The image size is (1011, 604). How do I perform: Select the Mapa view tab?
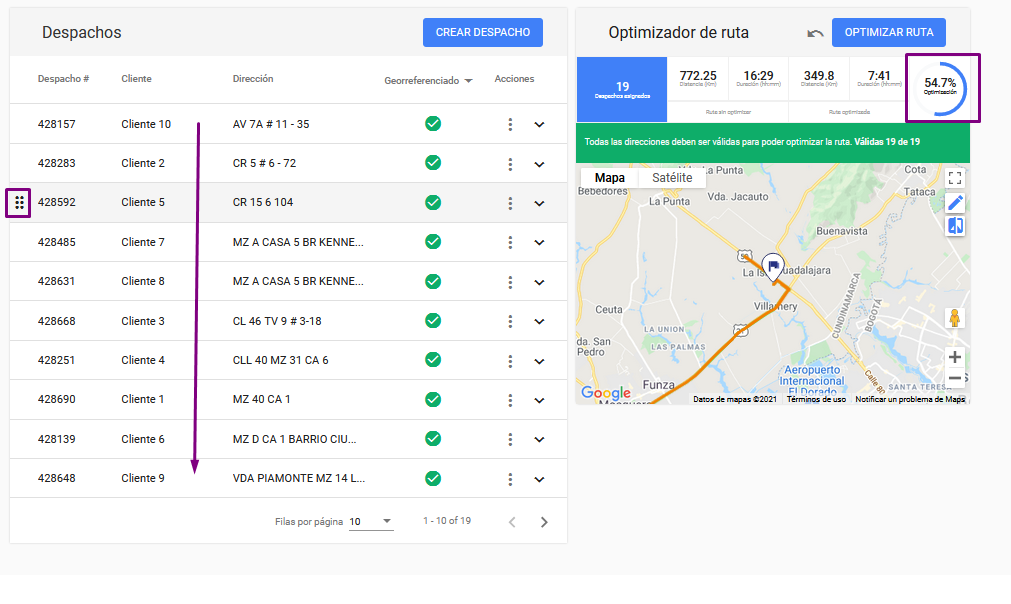coord(609,178)
